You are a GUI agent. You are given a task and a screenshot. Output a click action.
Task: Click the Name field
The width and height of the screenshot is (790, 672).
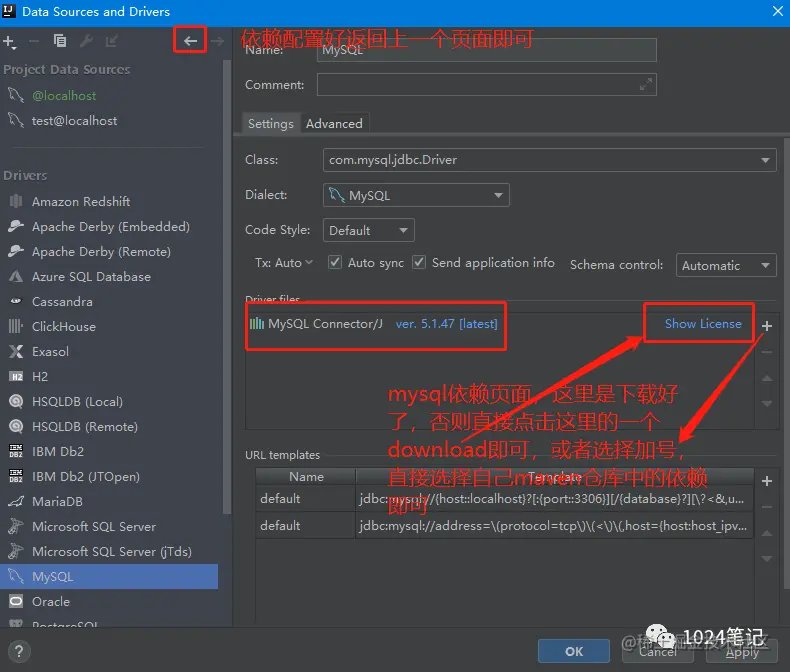(487, 50)
